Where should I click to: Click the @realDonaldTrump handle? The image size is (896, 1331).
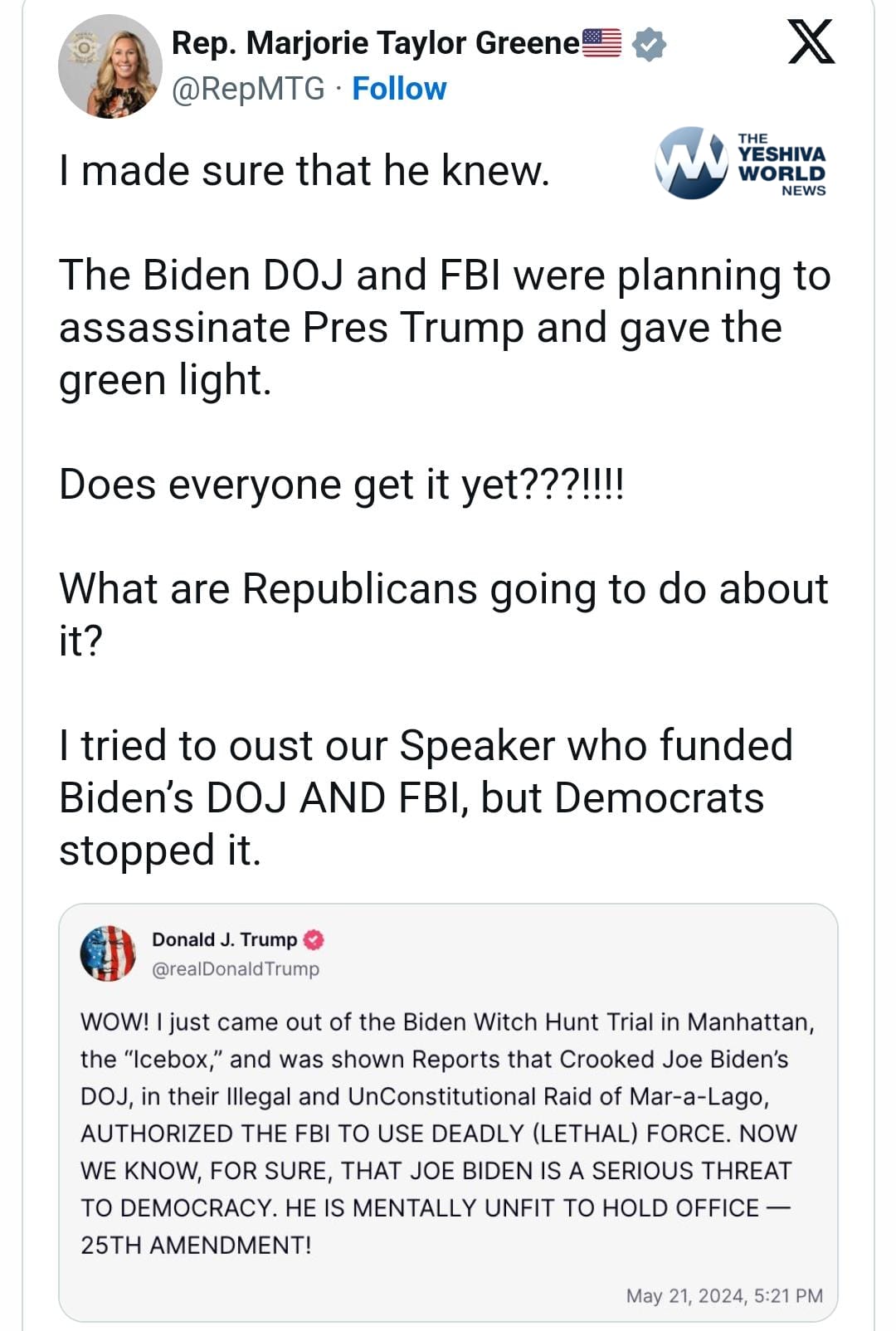pyautogui.click(x=236, y=968)
